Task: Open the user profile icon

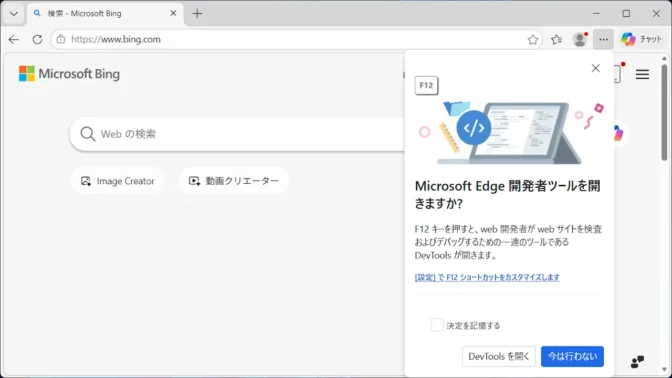Action: (580, 39)
